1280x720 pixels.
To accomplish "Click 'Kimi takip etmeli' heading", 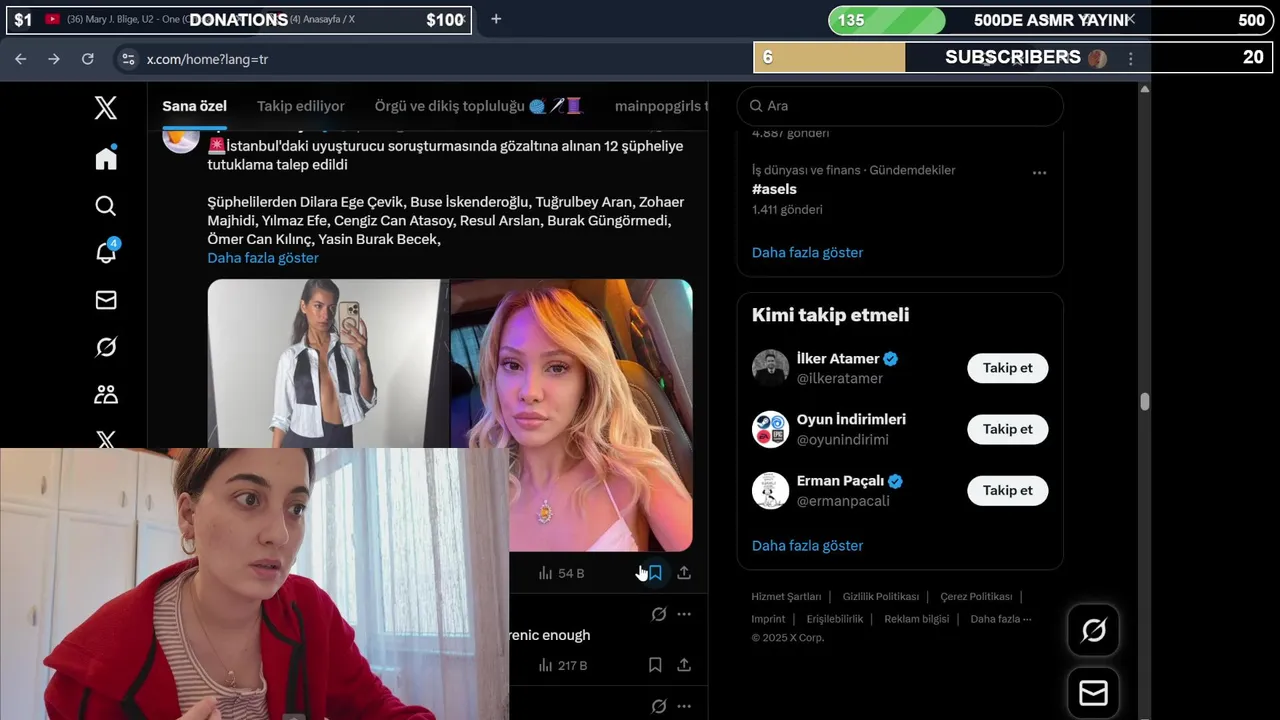I will point(830,315).
